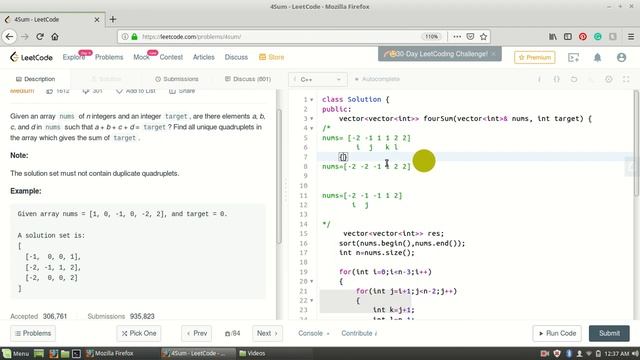Screen dimensions: 640x360
Task: Close the 4Sum - LeetCode tab
Action: (x=97, y=20)
